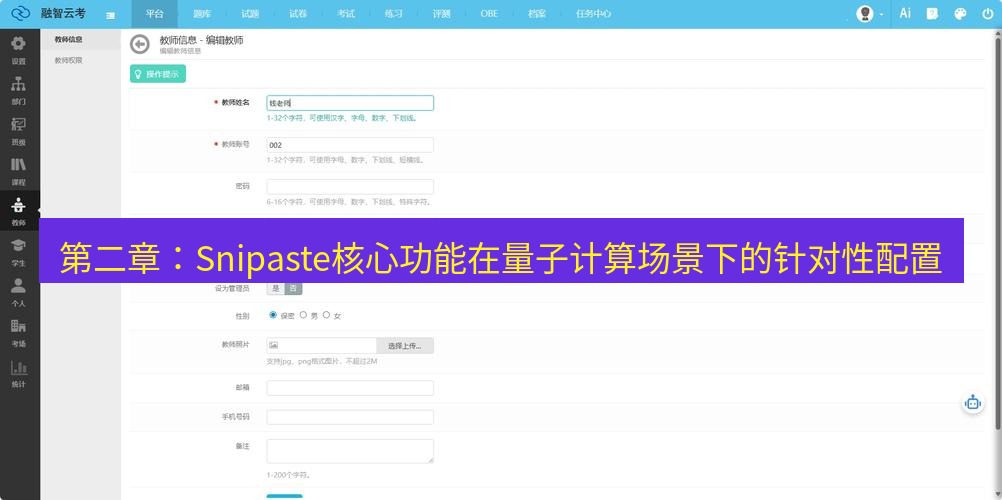Expand the dropdown arrow next to avatar
1002x500 pixels.
tap(881, 14)
